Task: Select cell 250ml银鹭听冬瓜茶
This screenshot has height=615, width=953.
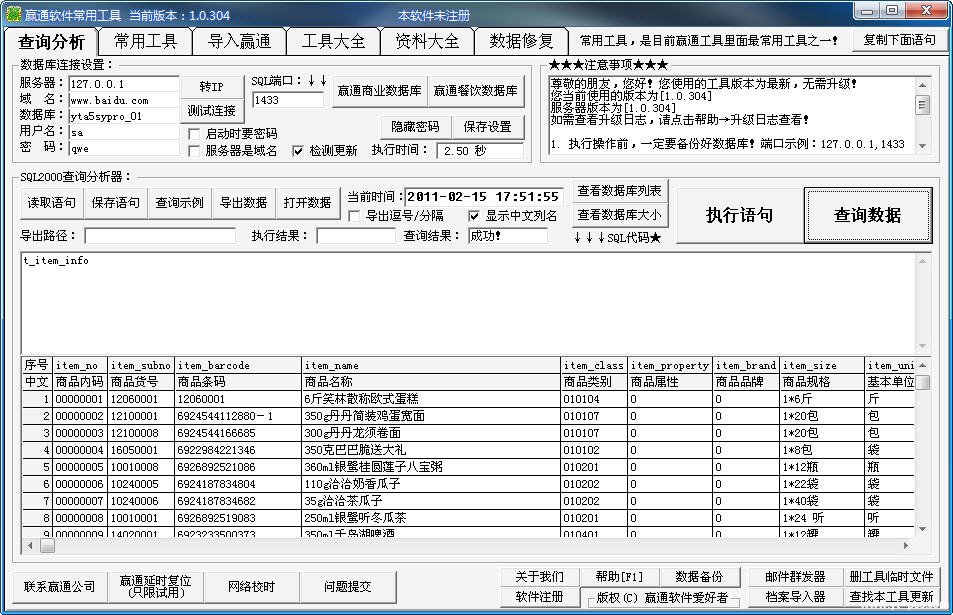Action: point(431,518)
